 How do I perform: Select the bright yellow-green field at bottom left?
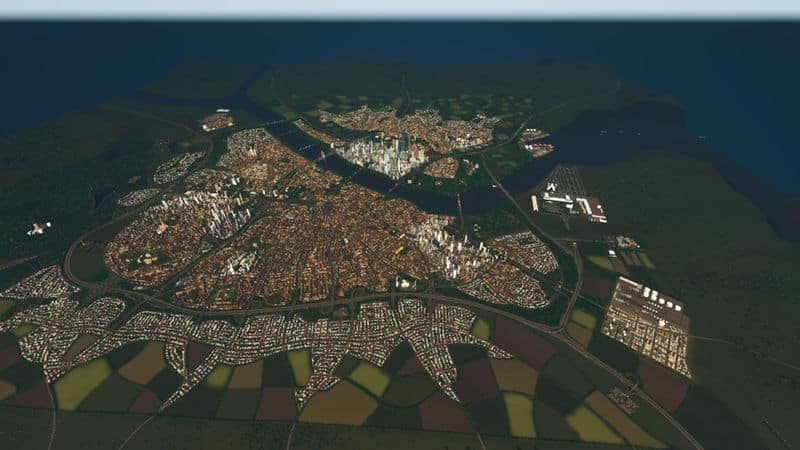tap(82, 383)
